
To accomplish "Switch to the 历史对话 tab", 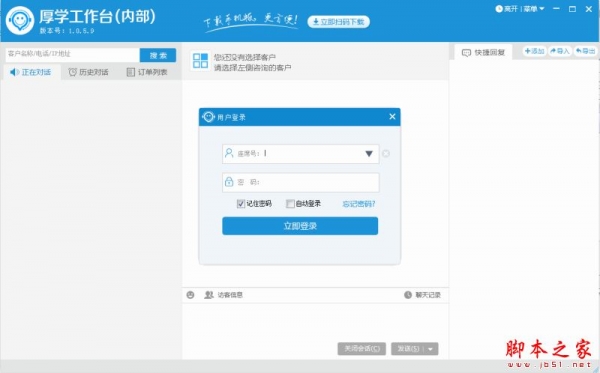I will (88, 72).
